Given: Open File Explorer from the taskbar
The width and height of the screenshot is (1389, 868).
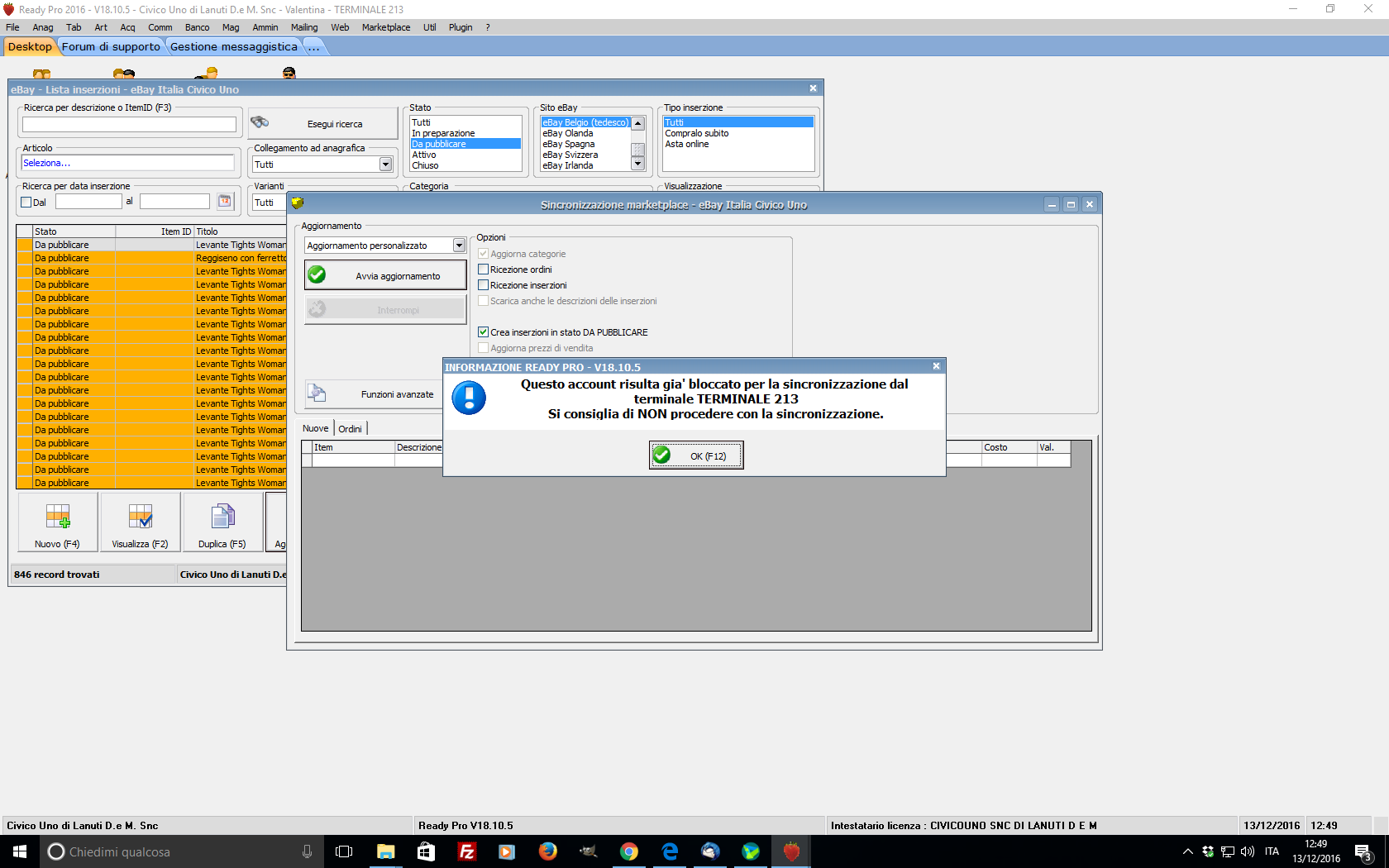Looking at the screenshot, I should coord(385,851).
